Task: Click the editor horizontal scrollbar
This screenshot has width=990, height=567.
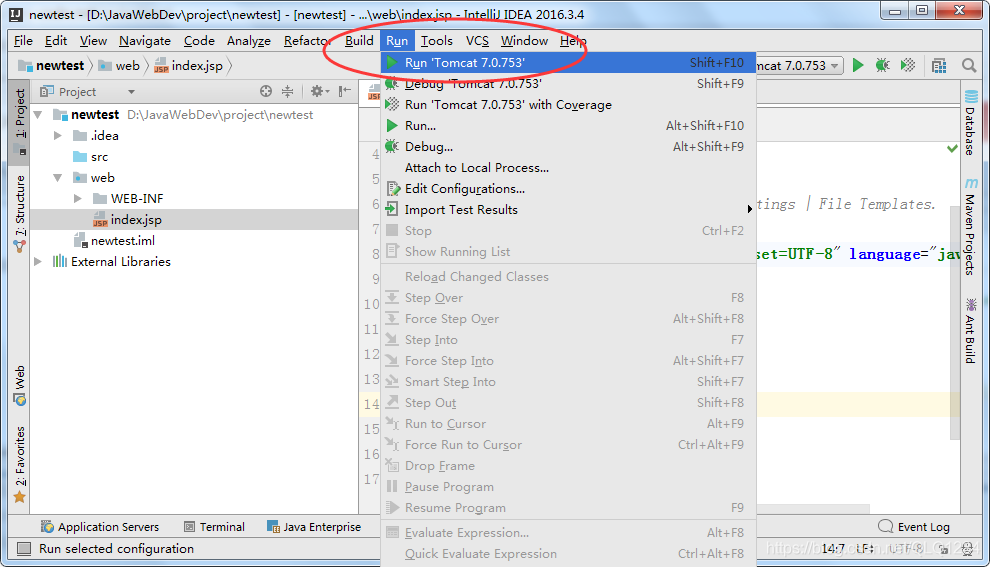Action: (x=813, y=509)
